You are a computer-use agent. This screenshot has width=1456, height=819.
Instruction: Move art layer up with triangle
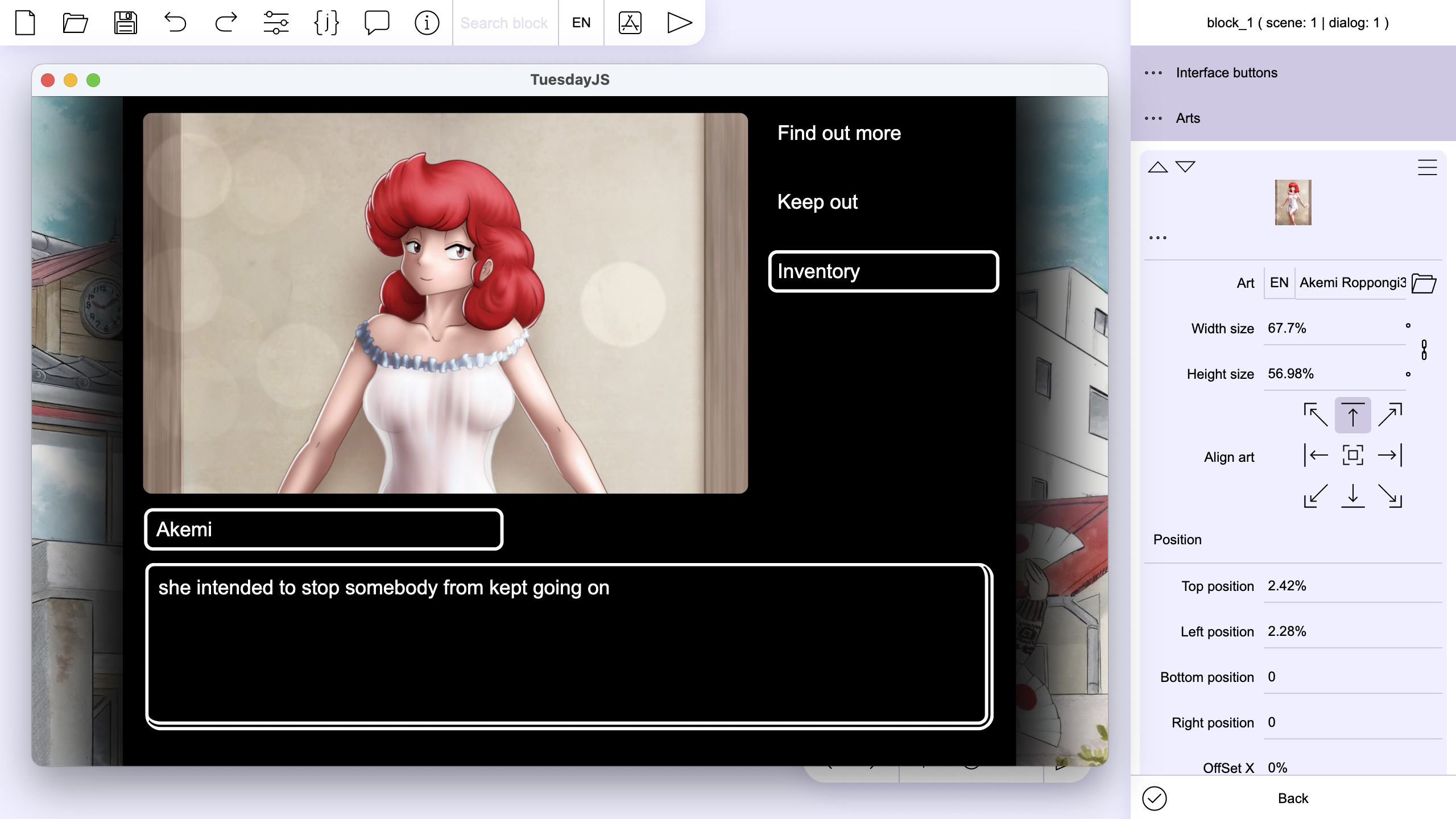(x=1157, y=167)
